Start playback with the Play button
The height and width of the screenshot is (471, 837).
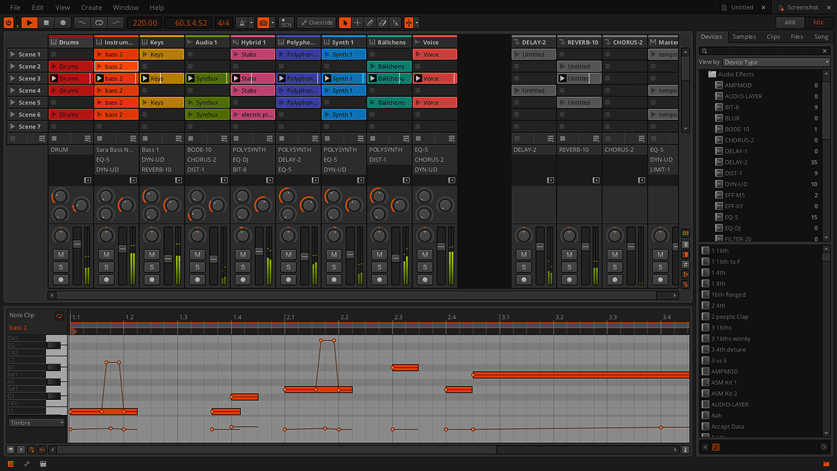29,22
